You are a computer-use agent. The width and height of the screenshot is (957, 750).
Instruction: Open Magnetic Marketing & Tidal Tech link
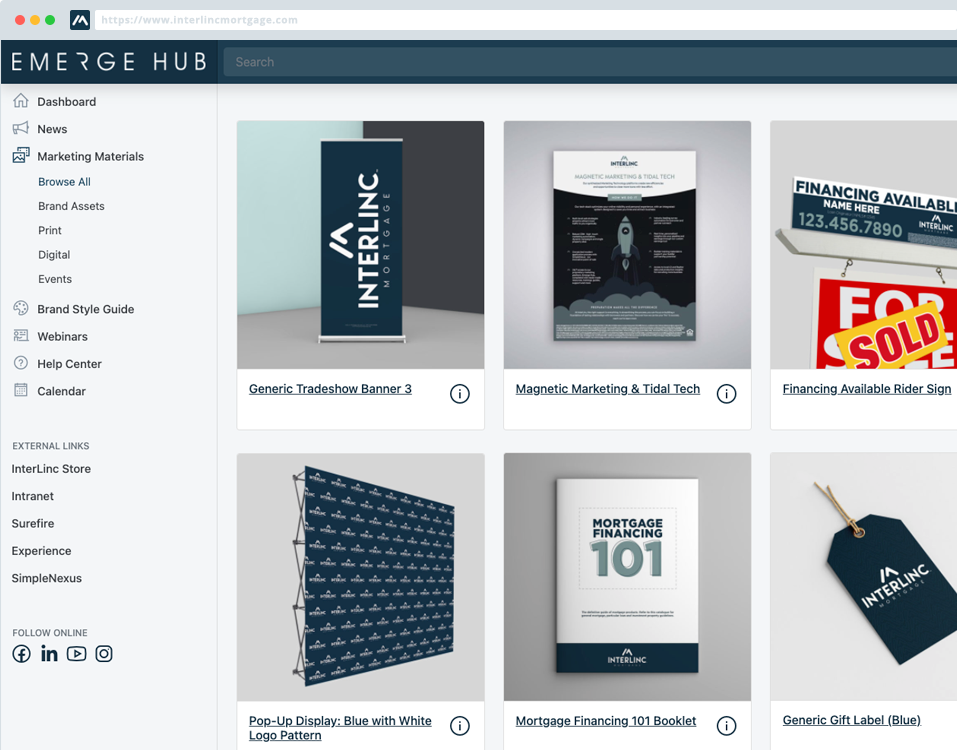[607, 389]
